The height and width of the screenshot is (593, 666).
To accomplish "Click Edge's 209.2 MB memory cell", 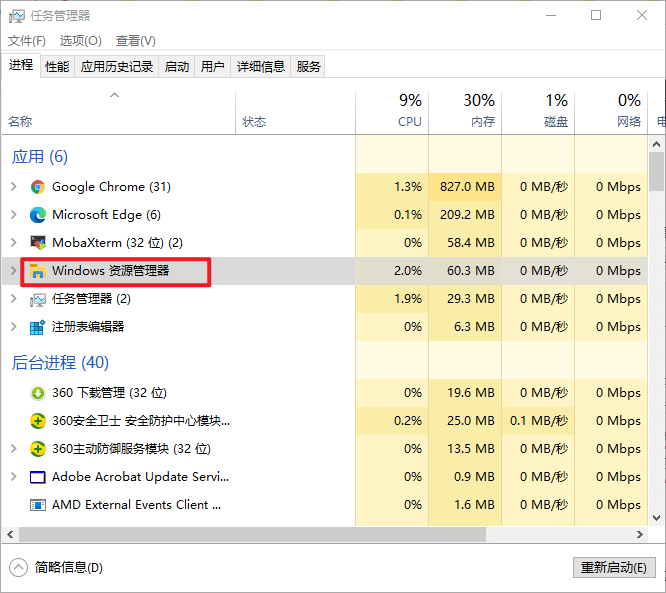I will (465, 215).
